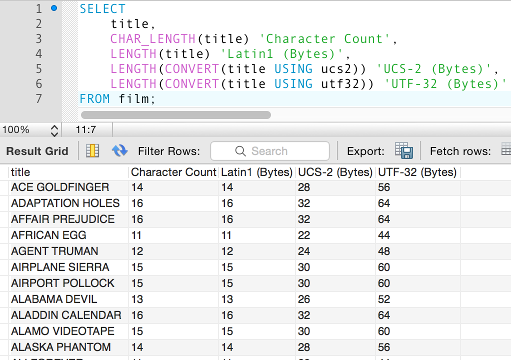Image resolution: width=511 pixels, height=360 pixels.
Task: Click the editor's horizontal scrollbar thumb
Action: pos(176,115)
